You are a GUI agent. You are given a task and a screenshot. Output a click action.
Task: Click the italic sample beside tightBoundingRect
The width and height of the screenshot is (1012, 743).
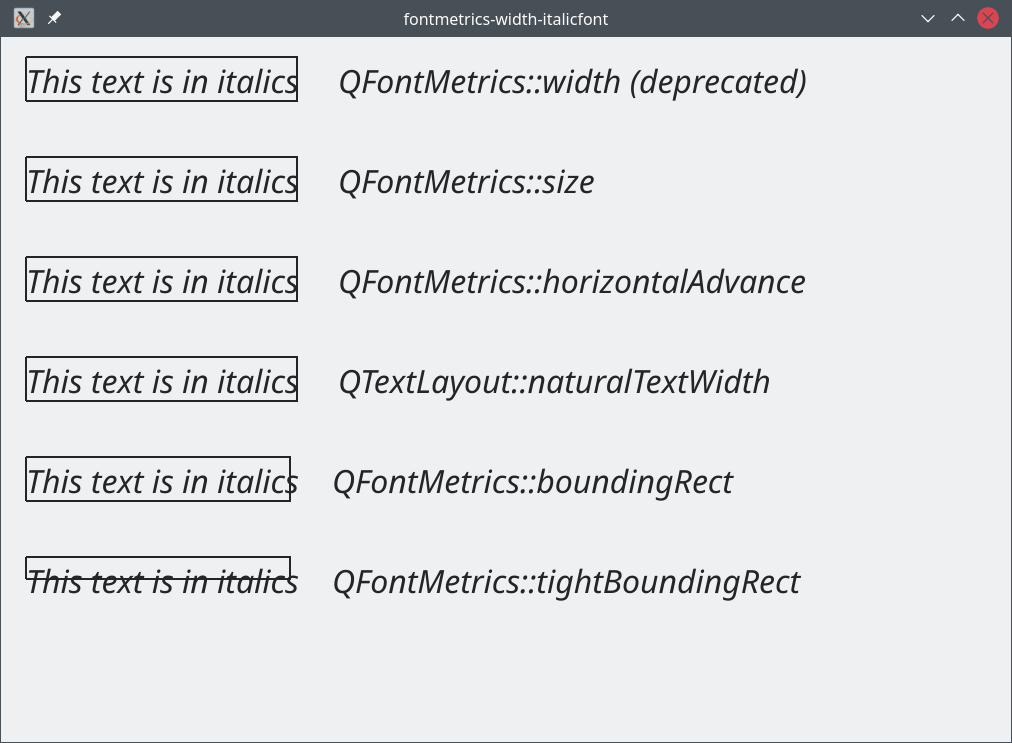161,581
